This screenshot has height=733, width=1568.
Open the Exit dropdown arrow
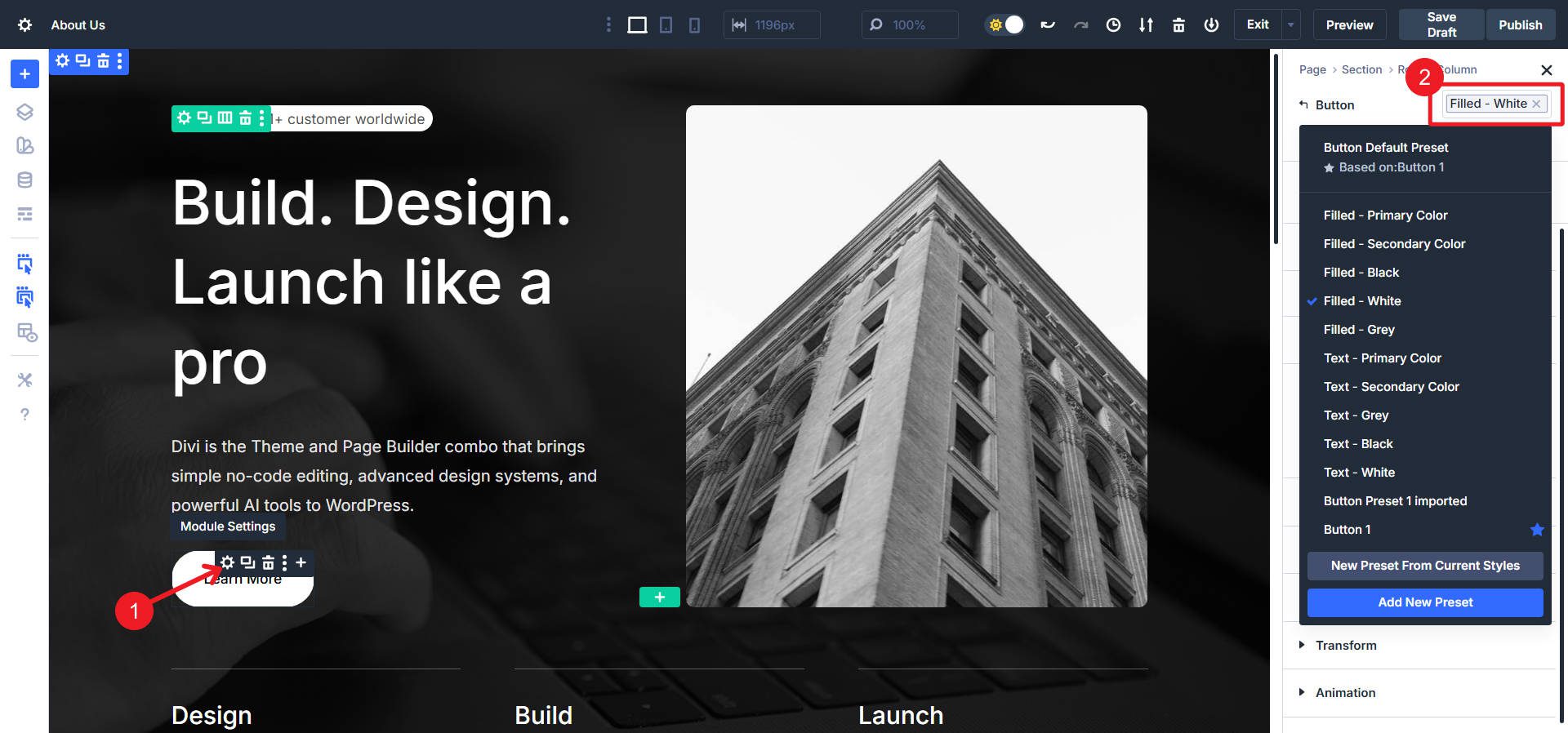(1291, 24)
